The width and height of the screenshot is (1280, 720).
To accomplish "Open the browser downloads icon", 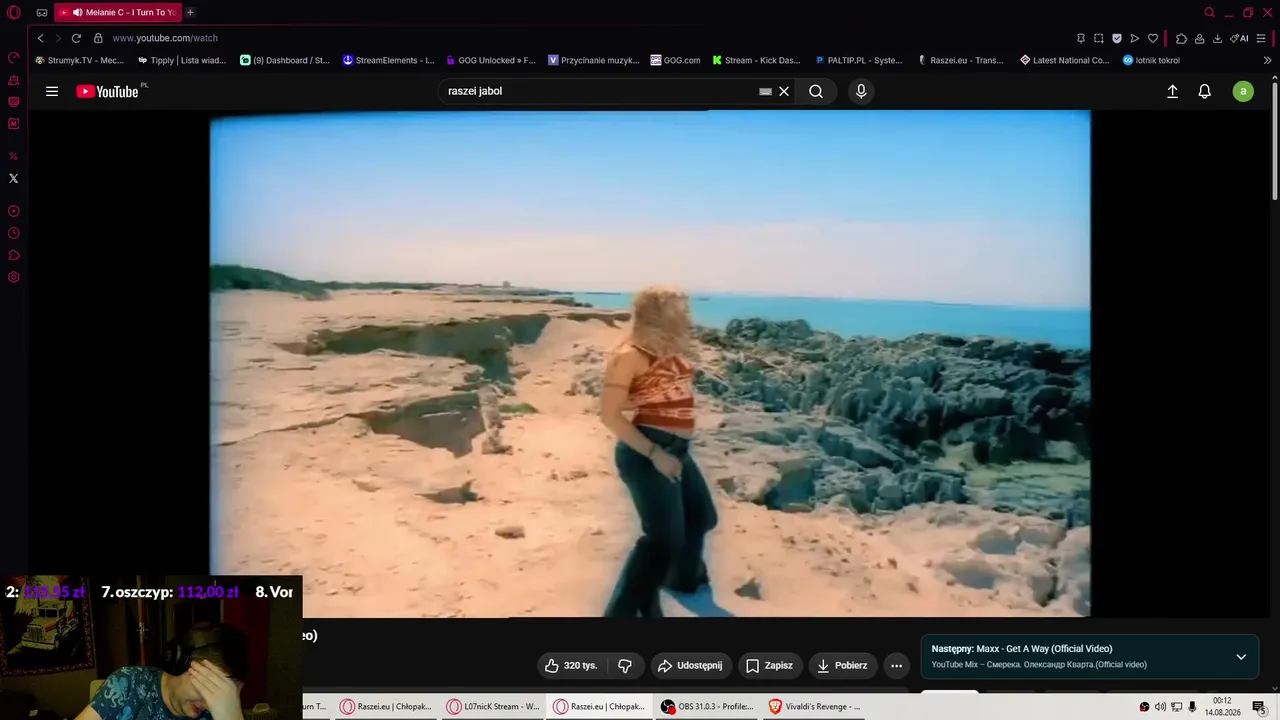I will pos(1217,38).
